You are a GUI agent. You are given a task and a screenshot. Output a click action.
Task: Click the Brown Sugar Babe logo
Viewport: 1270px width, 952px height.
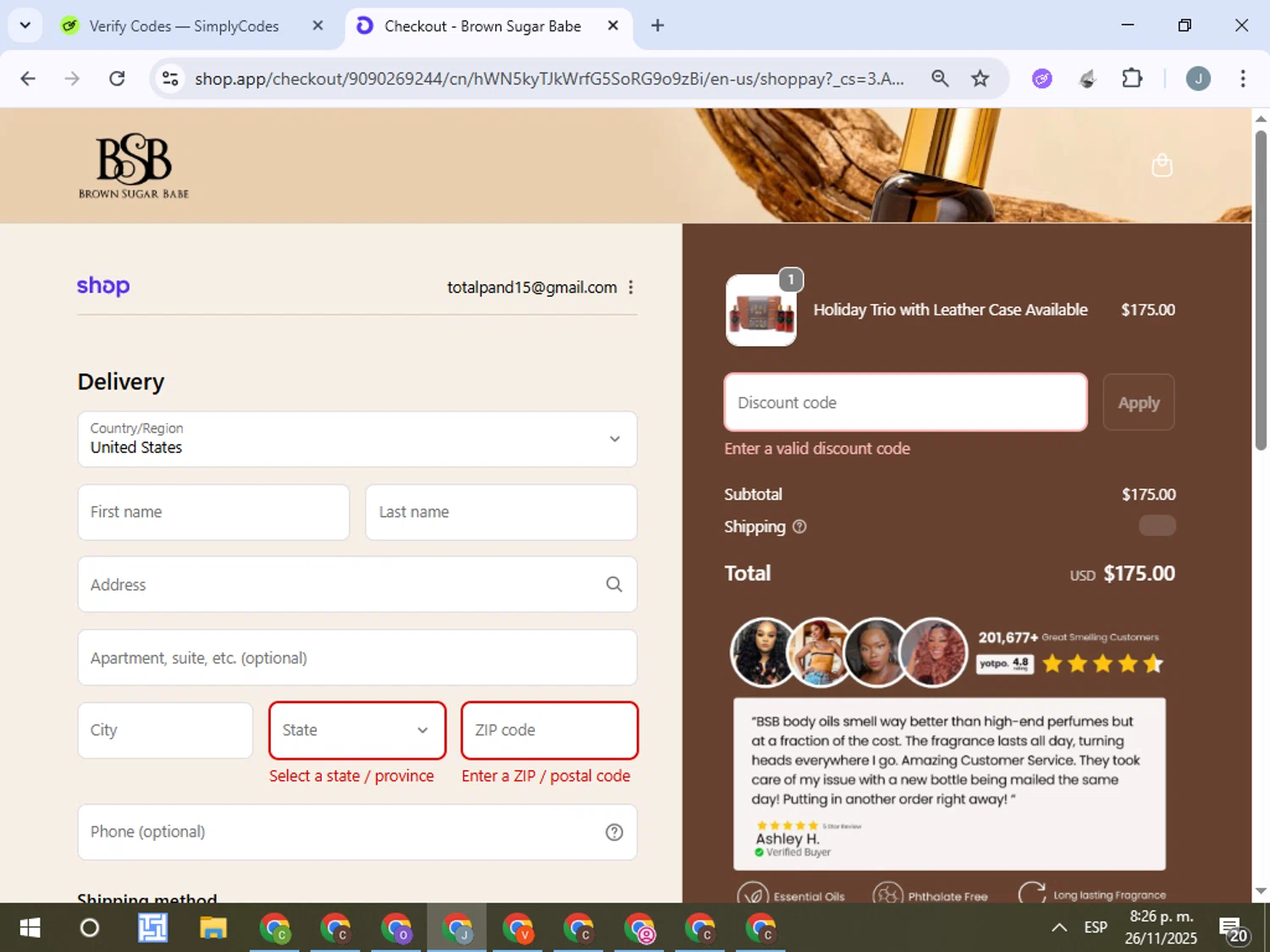click(134, 166)
